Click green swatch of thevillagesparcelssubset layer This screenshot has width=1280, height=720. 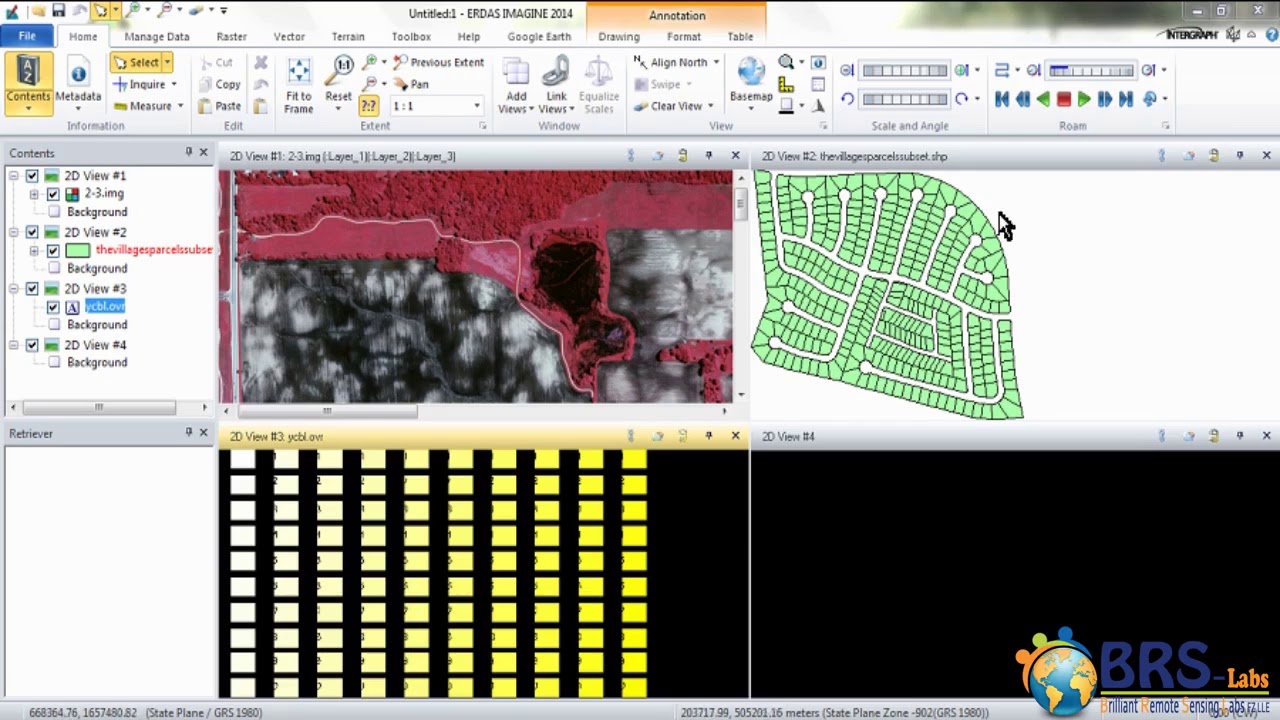coord(78,250)
